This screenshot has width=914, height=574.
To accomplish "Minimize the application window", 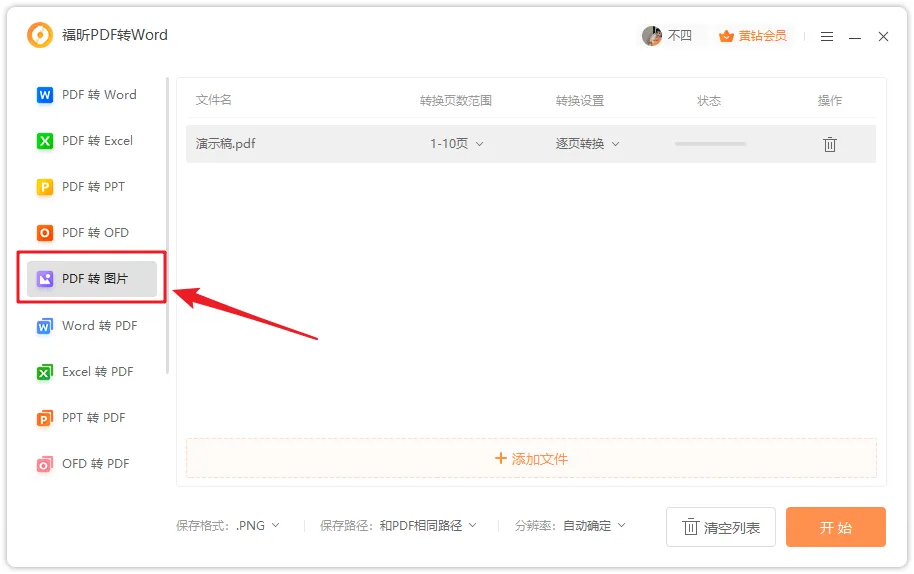I will [x=855, y=37].
